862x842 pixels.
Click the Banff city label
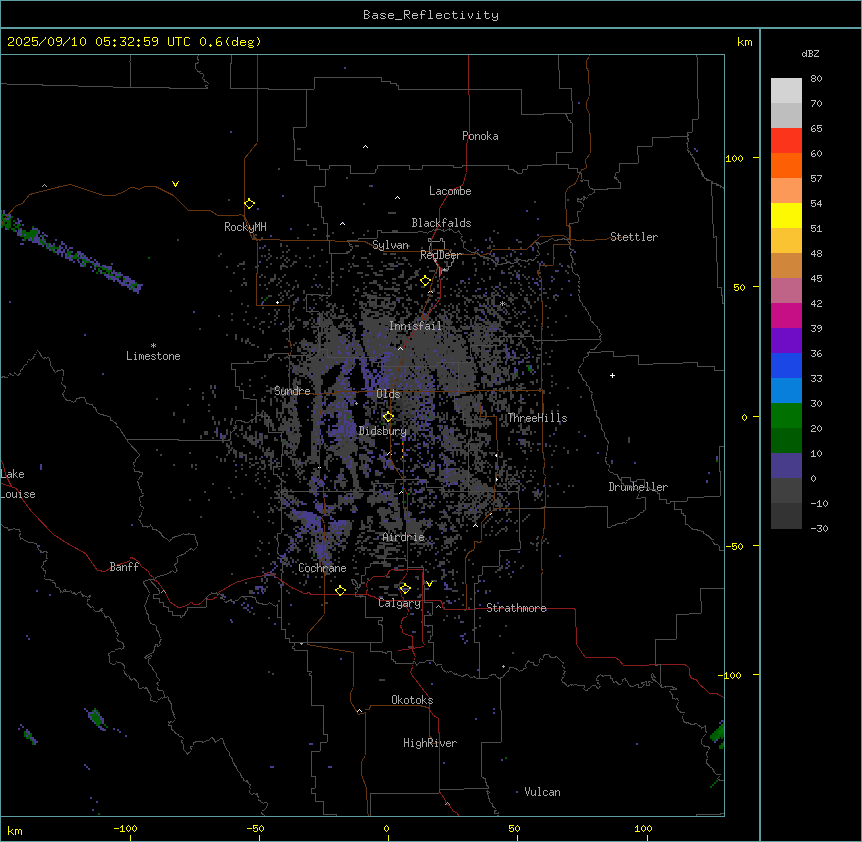point(124,567)
